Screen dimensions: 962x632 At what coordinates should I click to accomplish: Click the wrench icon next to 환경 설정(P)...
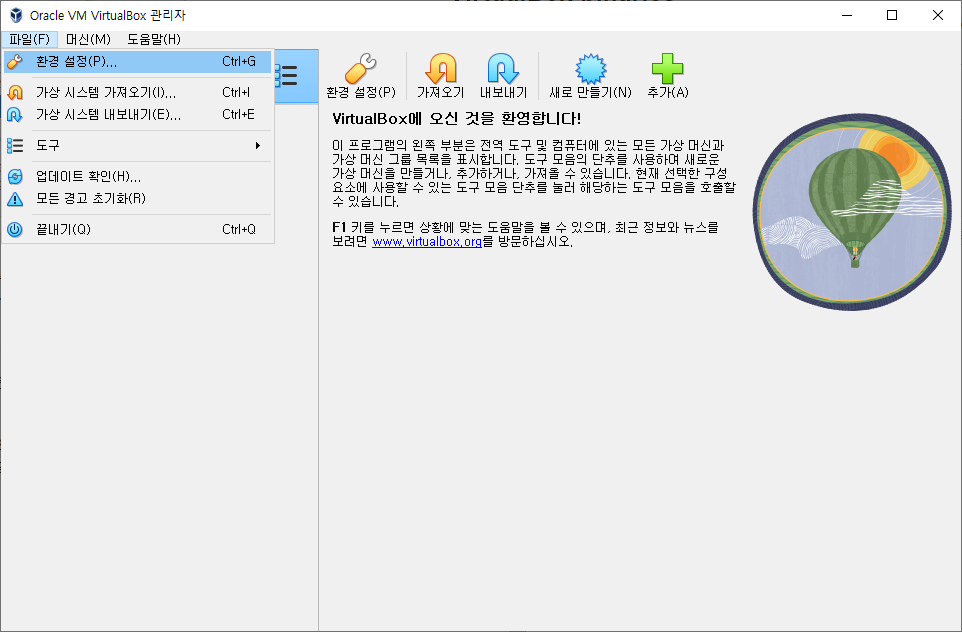(15, 61)
